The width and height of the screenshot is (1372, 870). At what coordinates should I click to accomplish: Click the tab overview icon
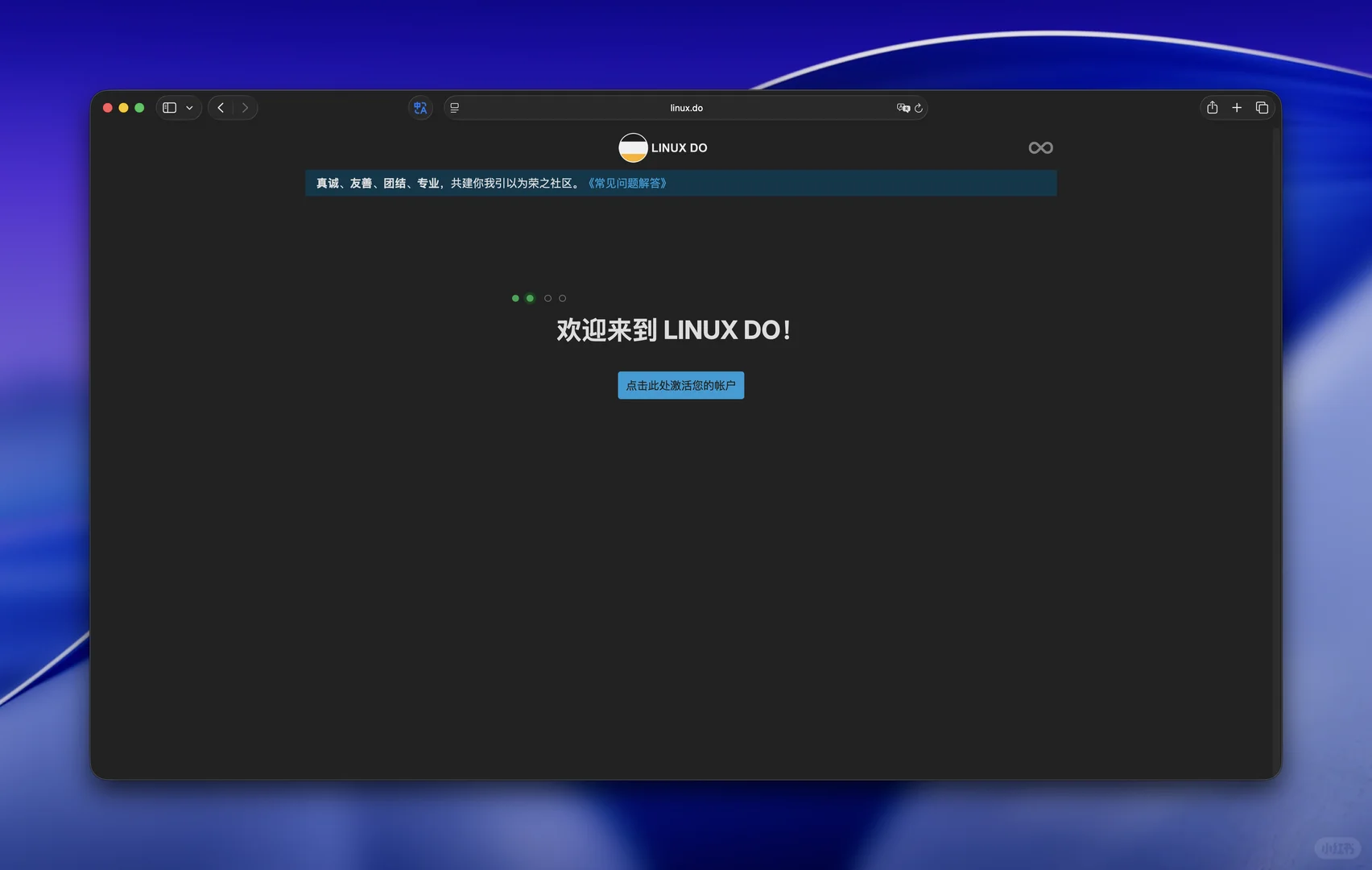point(1262,107)
